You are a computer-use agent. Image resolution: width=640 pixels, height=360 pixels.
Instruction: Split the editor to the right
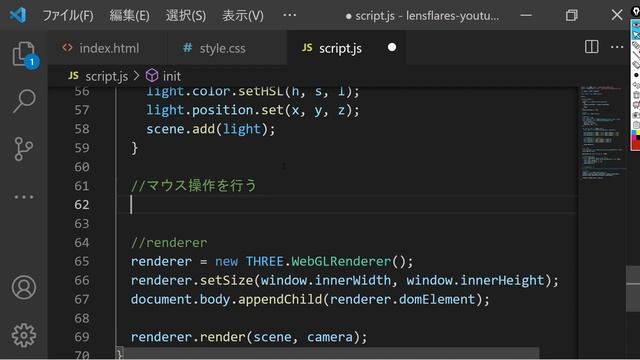click(x=591, y=47)
